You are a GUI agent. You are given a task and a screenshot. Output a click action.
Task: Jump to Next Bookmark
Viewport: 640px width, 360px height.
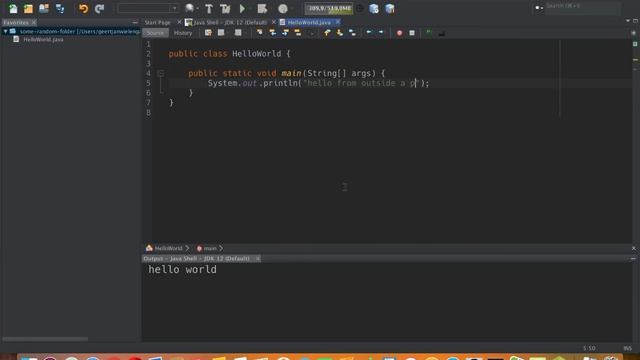[x=340, y=33]
